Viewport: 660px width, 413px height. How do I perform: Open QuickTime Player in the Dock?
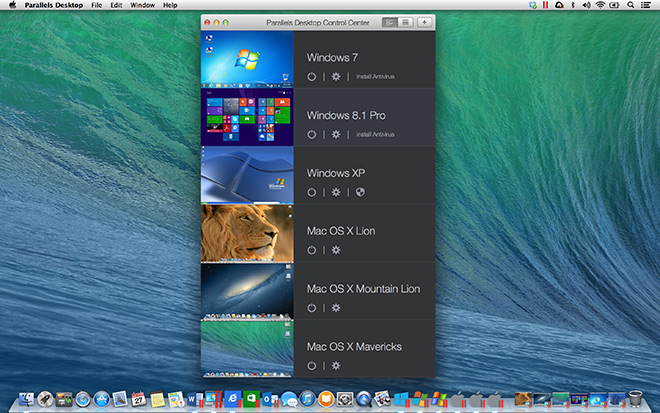pyautogui.click(x=364, y=399)
